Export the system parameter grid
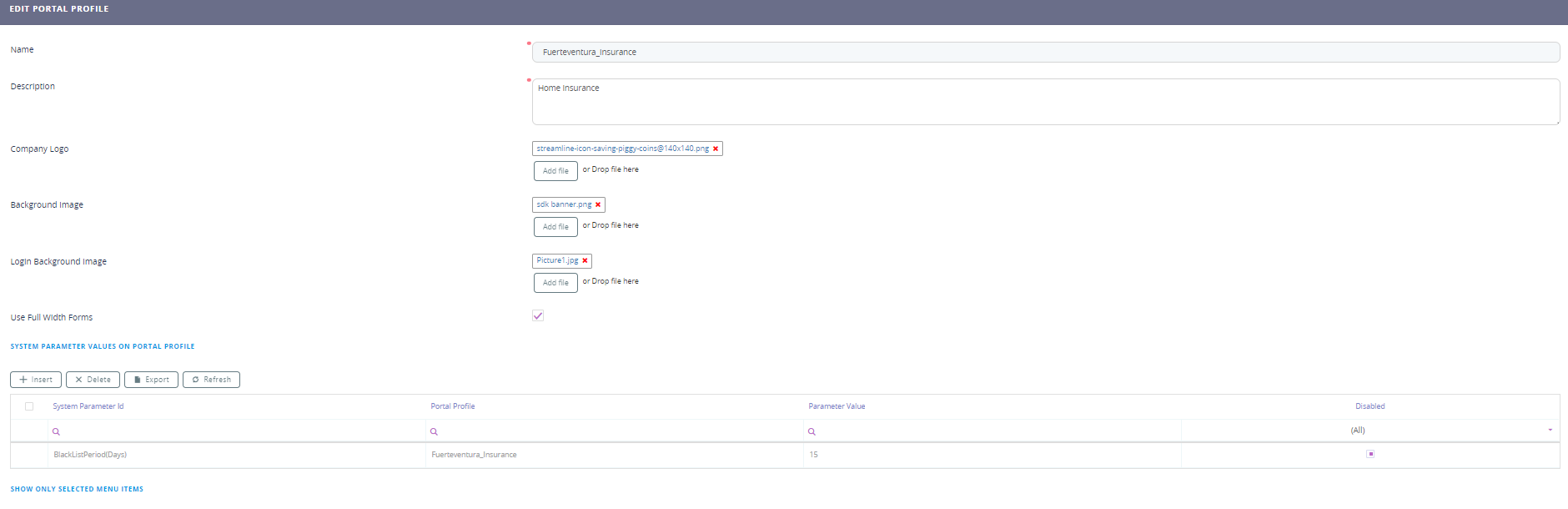 coord(151,380)
